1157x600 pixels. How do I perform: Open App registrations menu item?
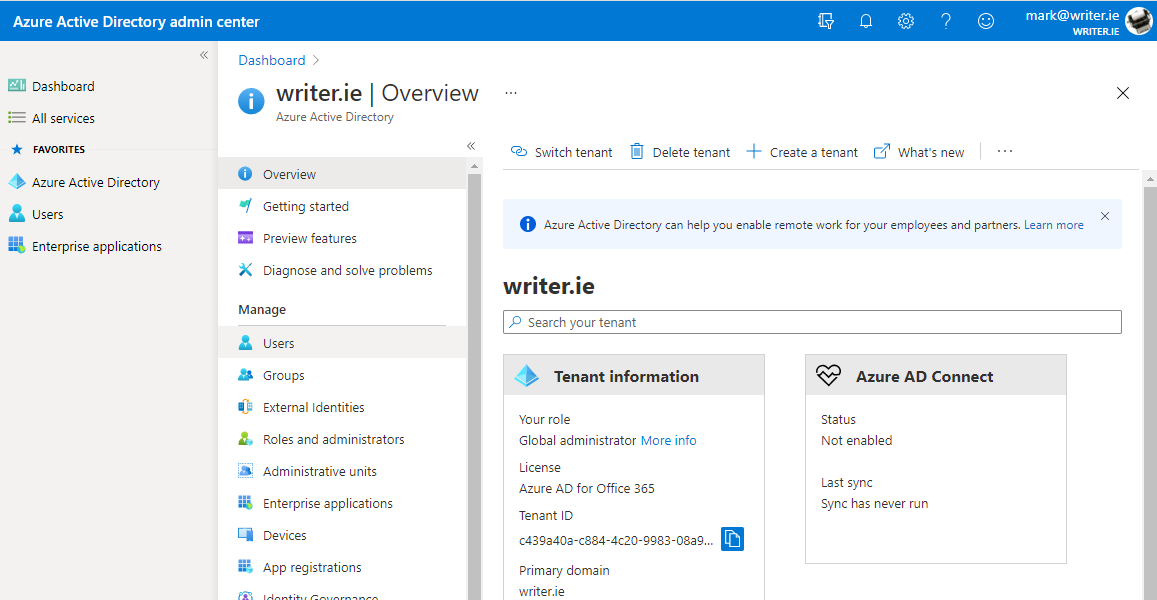(342, 567)
